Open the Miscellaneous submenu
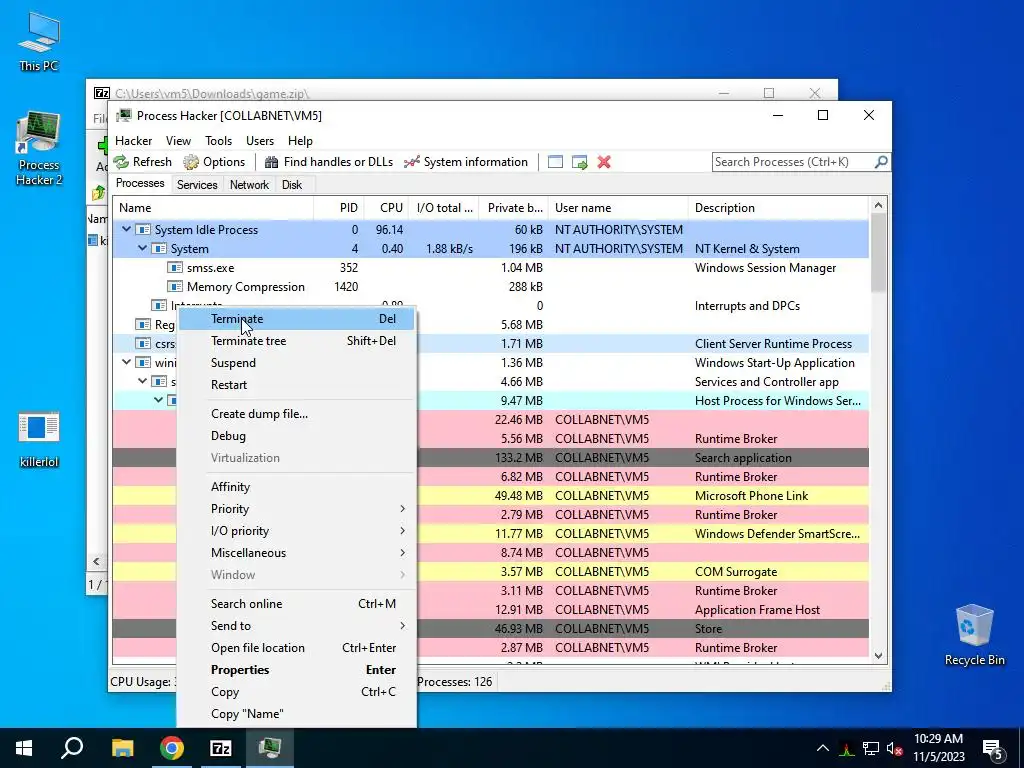 click(296, 553)
